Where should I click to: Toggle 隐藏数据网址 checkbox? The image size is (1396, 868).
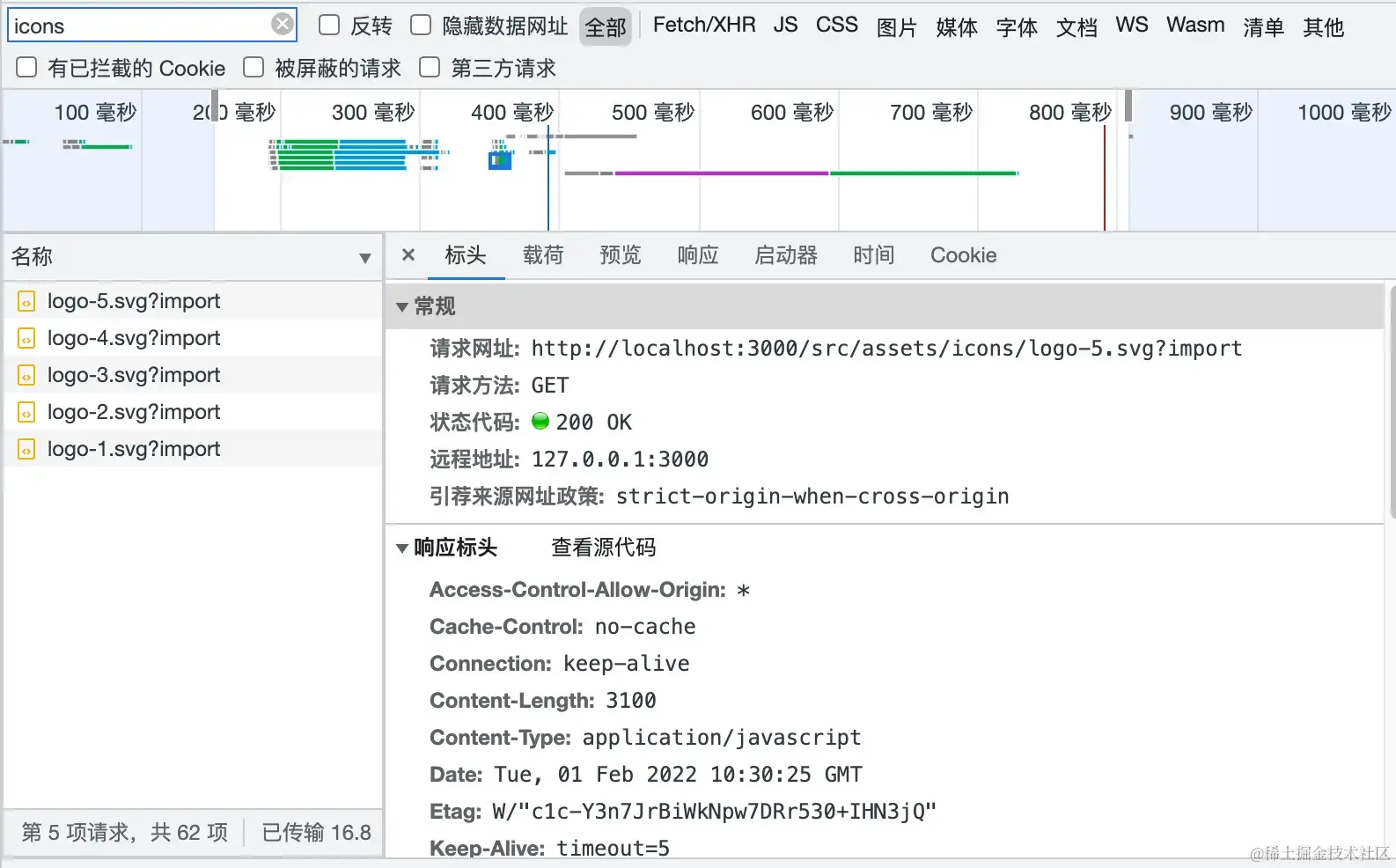[421, 26]
